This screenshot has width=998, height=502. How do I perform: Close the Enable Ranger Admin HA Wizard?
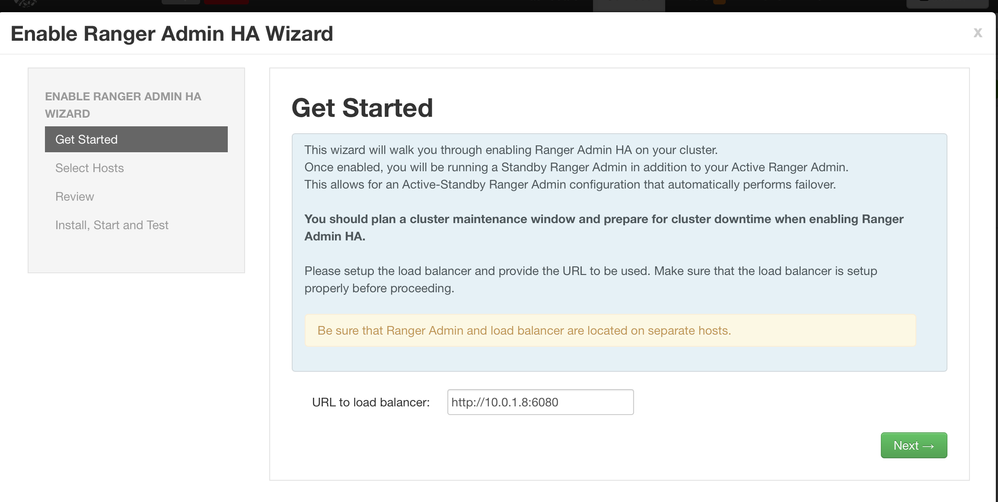tap(977, 33)
